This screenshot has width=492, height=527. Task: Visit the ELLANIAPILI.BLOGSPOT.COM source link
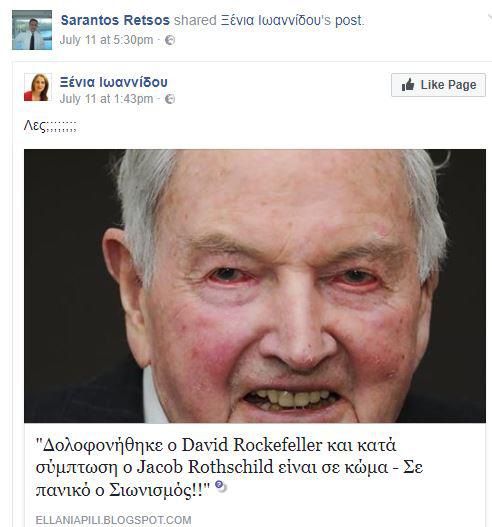113,520
